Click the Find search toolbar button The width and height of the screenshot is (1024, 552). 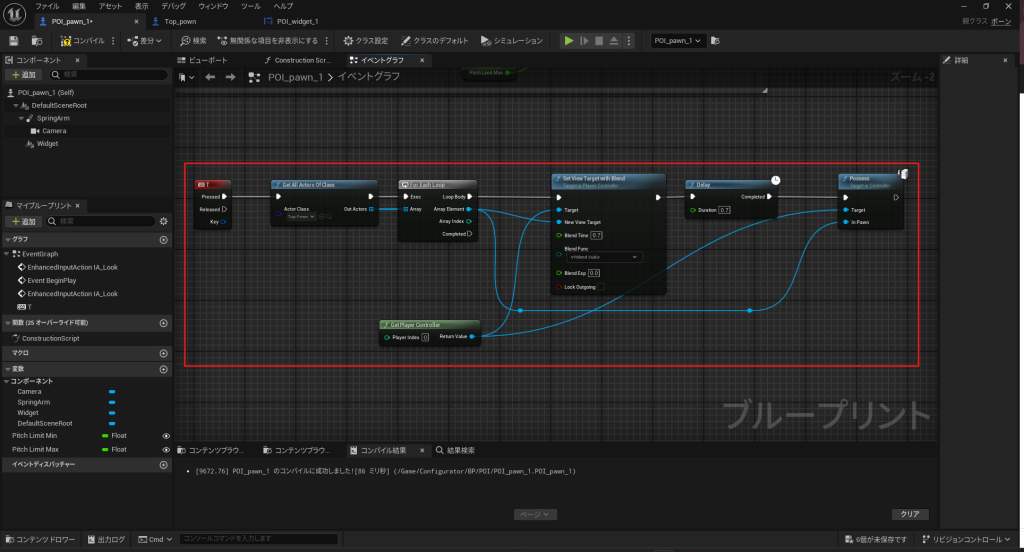pos(186,41)
